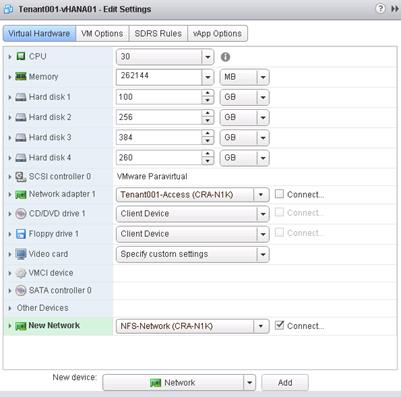Switch to vApp Options tab

pyautogui.click(x=217, y=34)
